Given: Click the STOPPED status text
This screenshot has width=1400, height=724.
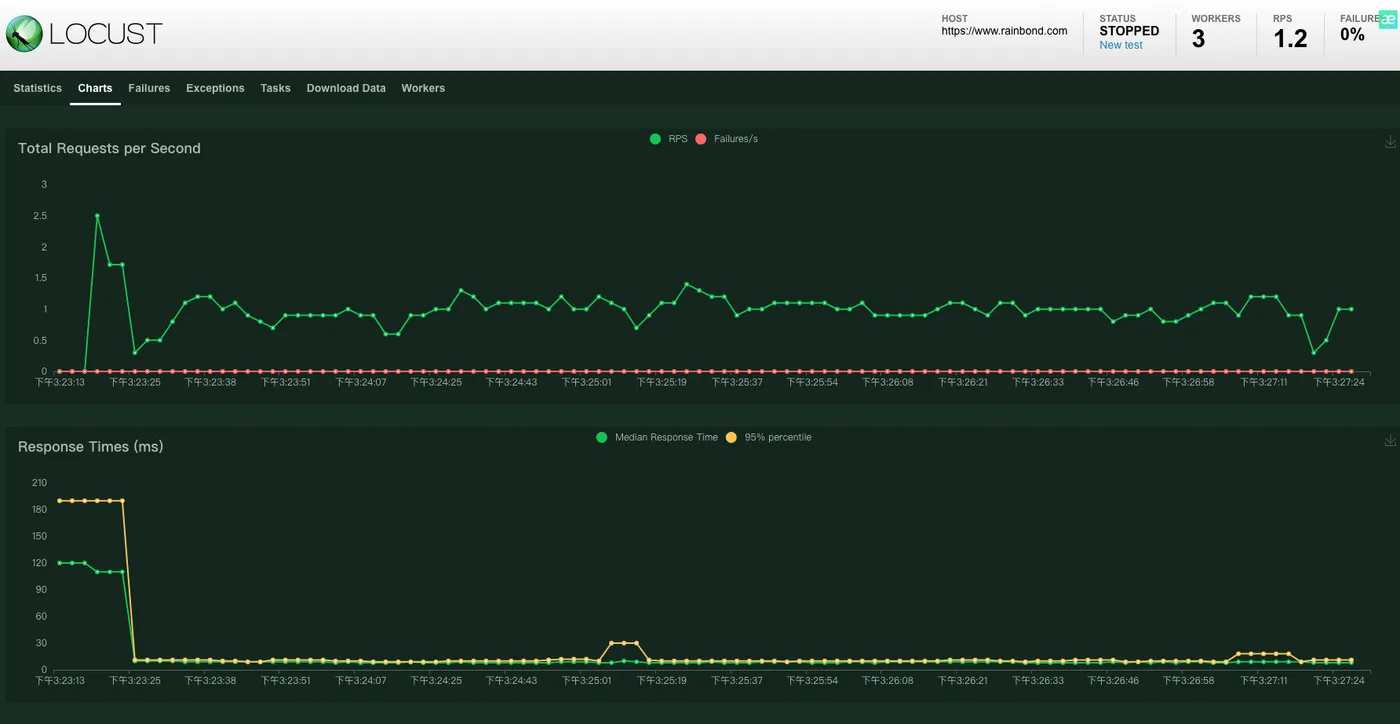Looking at the screenshot, I should point(1129,31).
